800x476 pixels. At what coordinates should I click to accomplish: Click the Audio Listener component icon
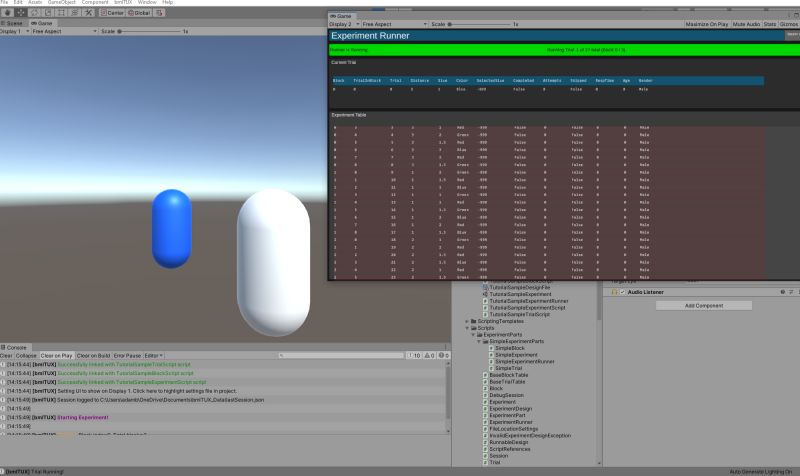coord(614,292)
